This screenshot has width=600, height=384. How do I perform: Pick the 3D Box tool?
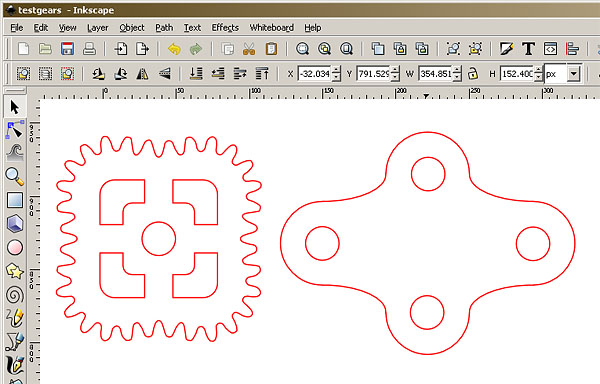(15, 224)
